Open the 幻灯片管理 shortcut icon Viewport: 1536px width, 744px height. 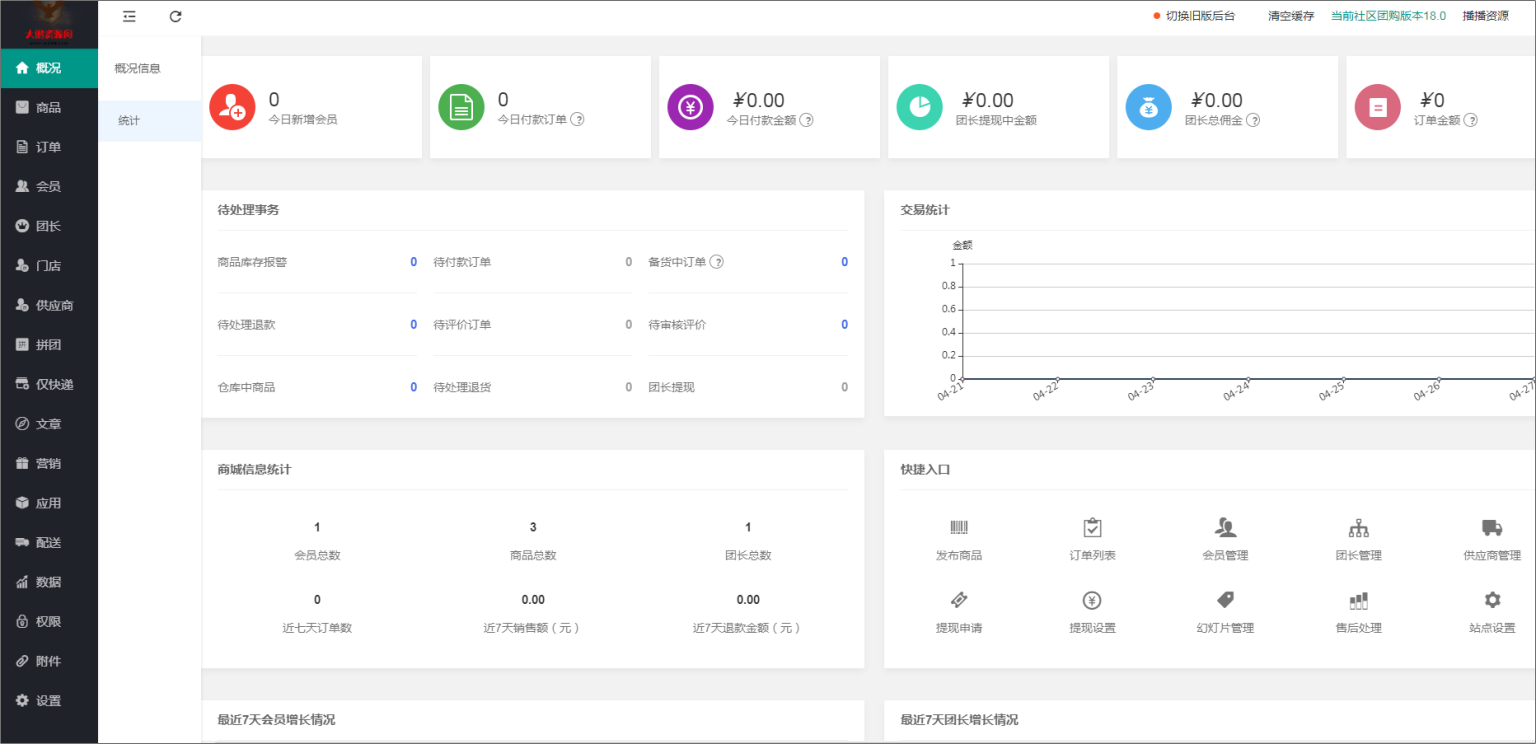(1225, 600)
